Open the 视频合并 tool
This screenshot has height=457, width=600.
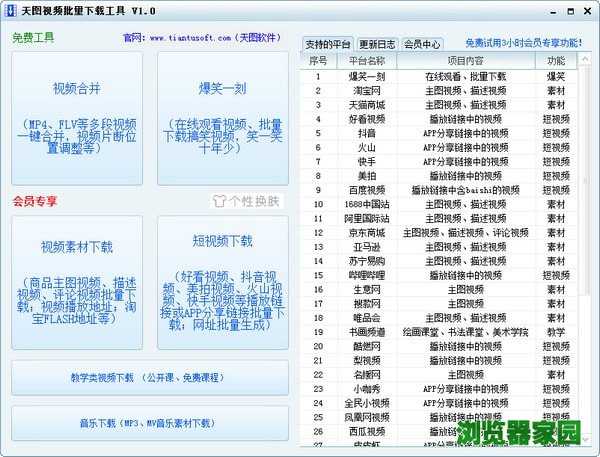[76, 117]
